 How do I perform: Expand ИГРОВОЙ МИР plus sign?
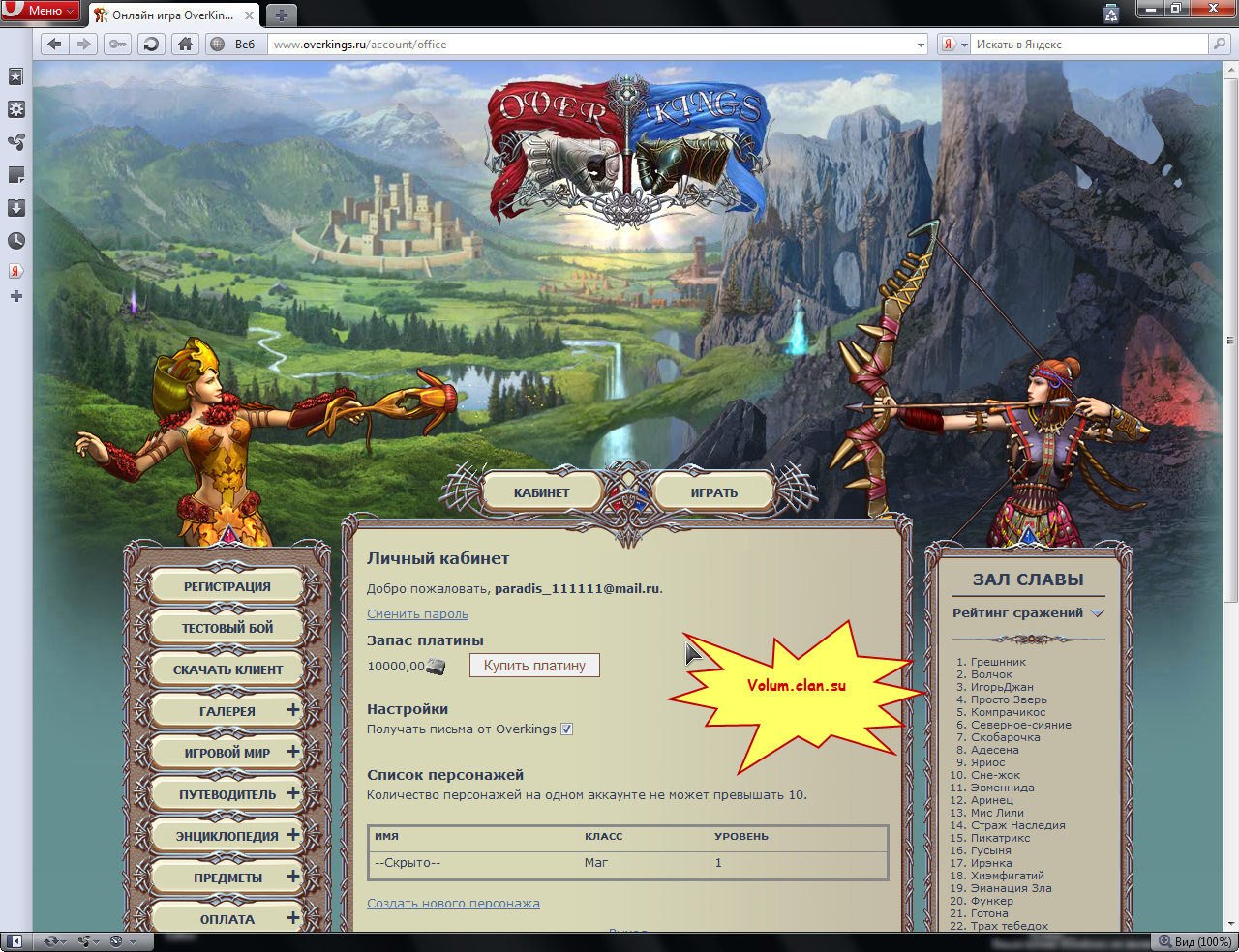tap(293, 752)
